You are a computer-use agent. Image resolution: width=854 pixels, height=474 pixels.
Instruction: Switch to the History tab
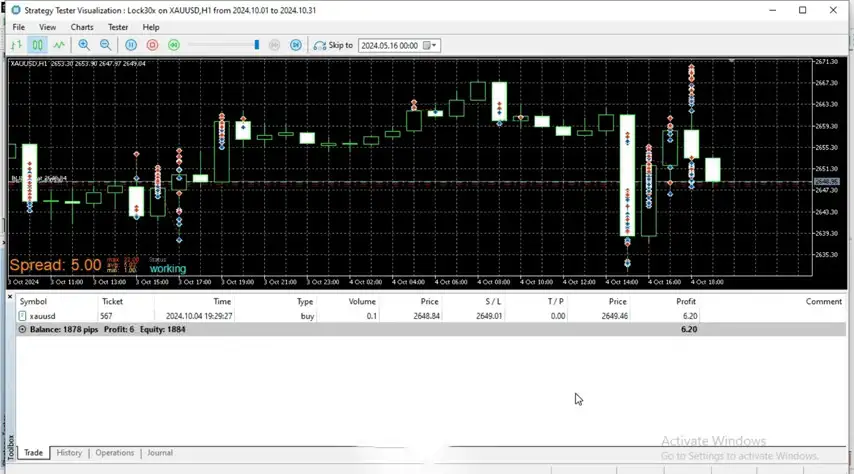click(x=69, y=453)
